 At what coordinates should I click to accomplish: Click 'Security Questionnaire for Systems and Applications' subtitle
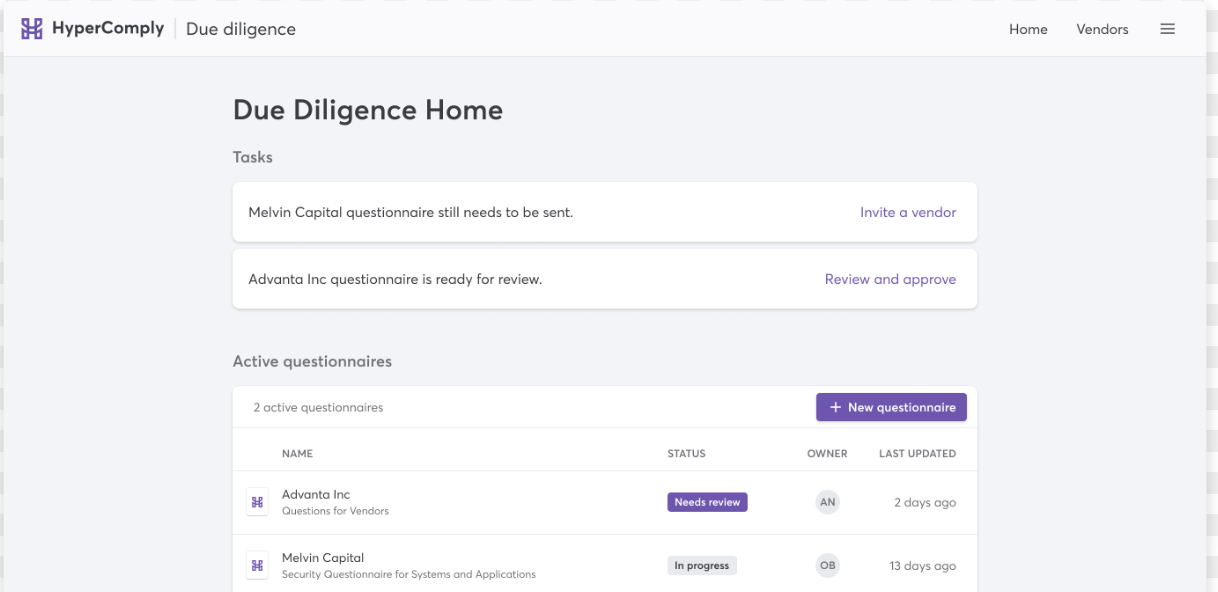point(409,575)
